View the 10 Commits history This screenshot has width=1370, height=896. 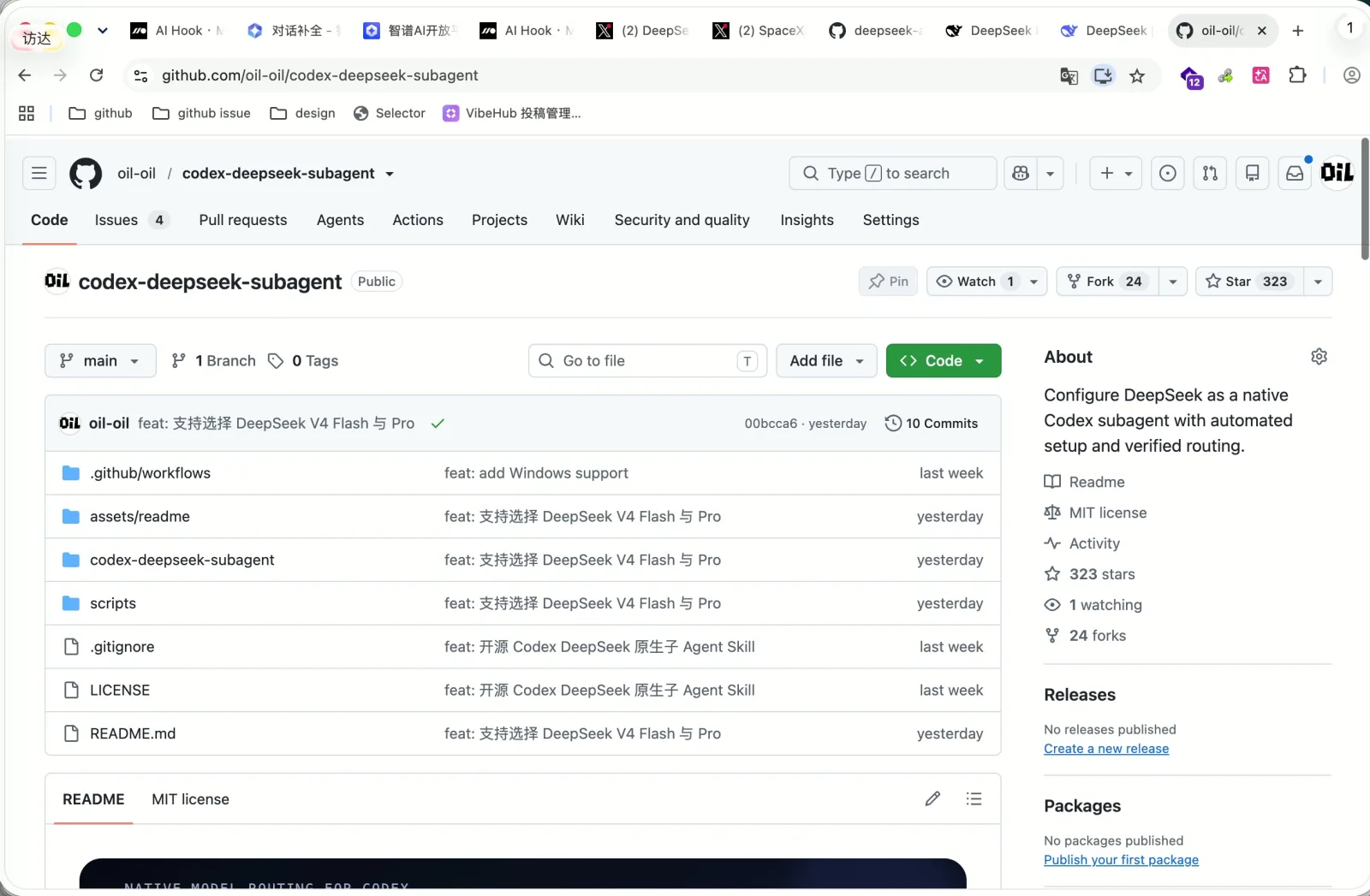click(932, 424)
